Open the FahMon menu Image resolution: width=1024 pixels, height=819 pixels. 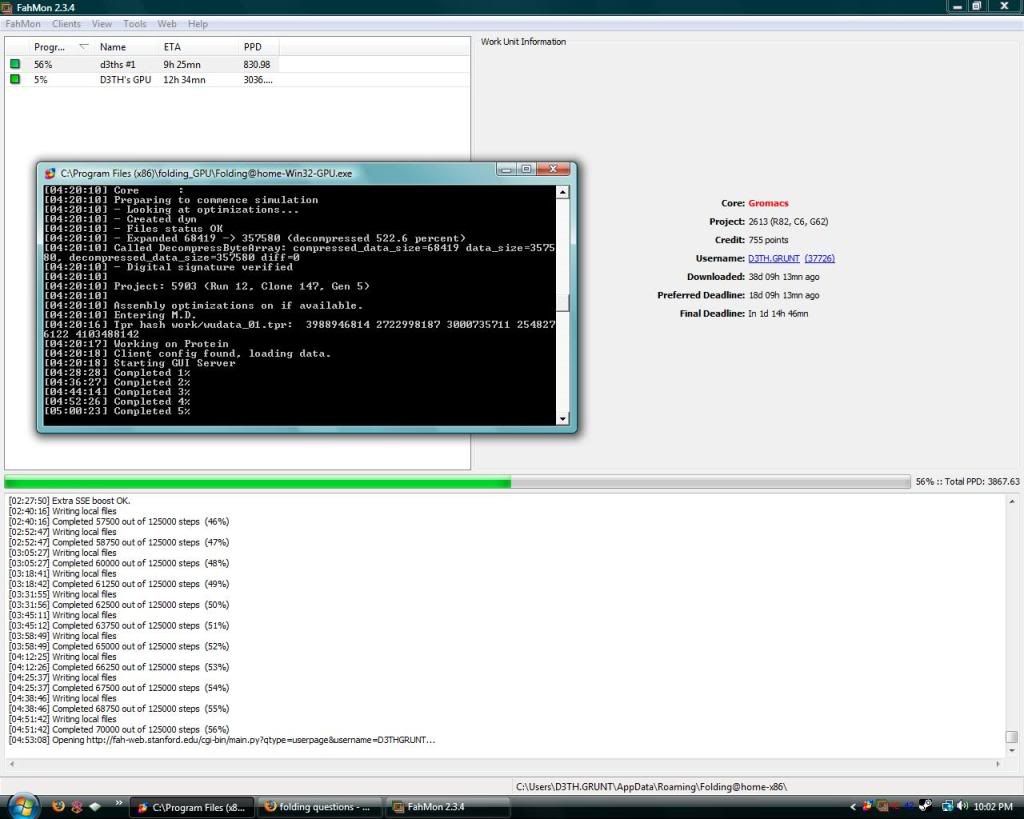coord(23,24)
